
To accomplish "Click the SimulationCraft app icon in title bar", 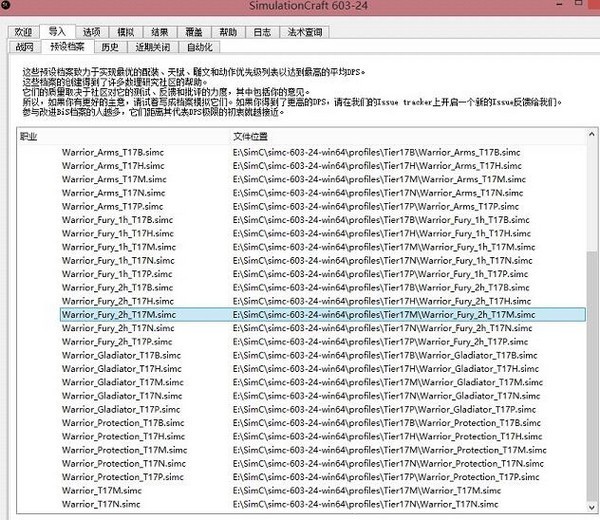I will (x=5, y=4).
